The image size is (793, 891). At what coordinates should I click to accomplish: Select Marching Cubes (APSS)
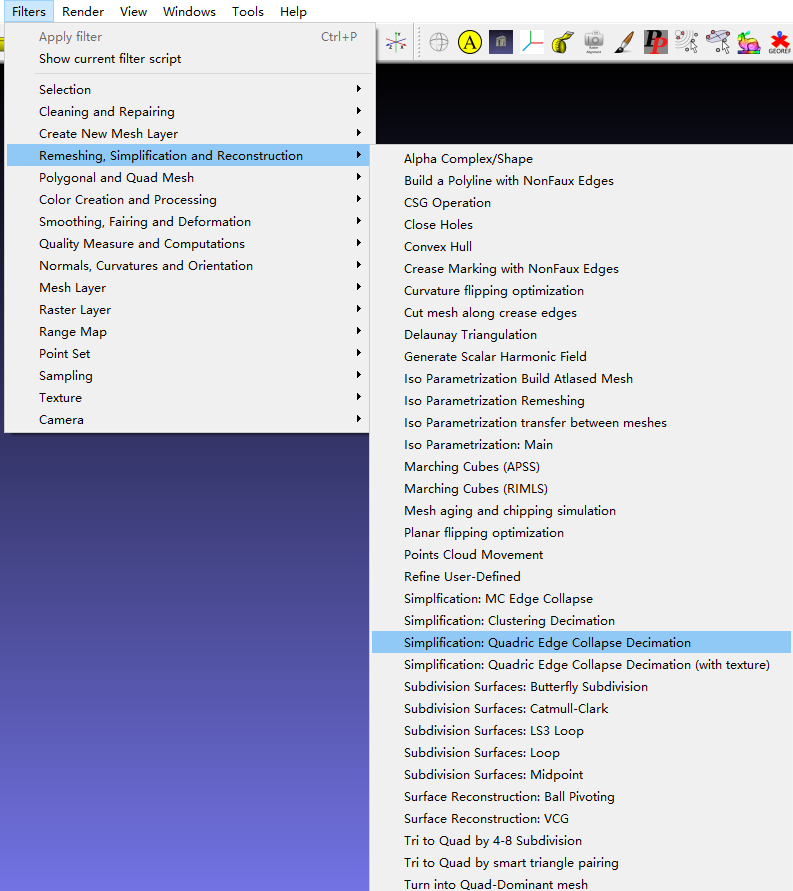click(x=582, y=467)
